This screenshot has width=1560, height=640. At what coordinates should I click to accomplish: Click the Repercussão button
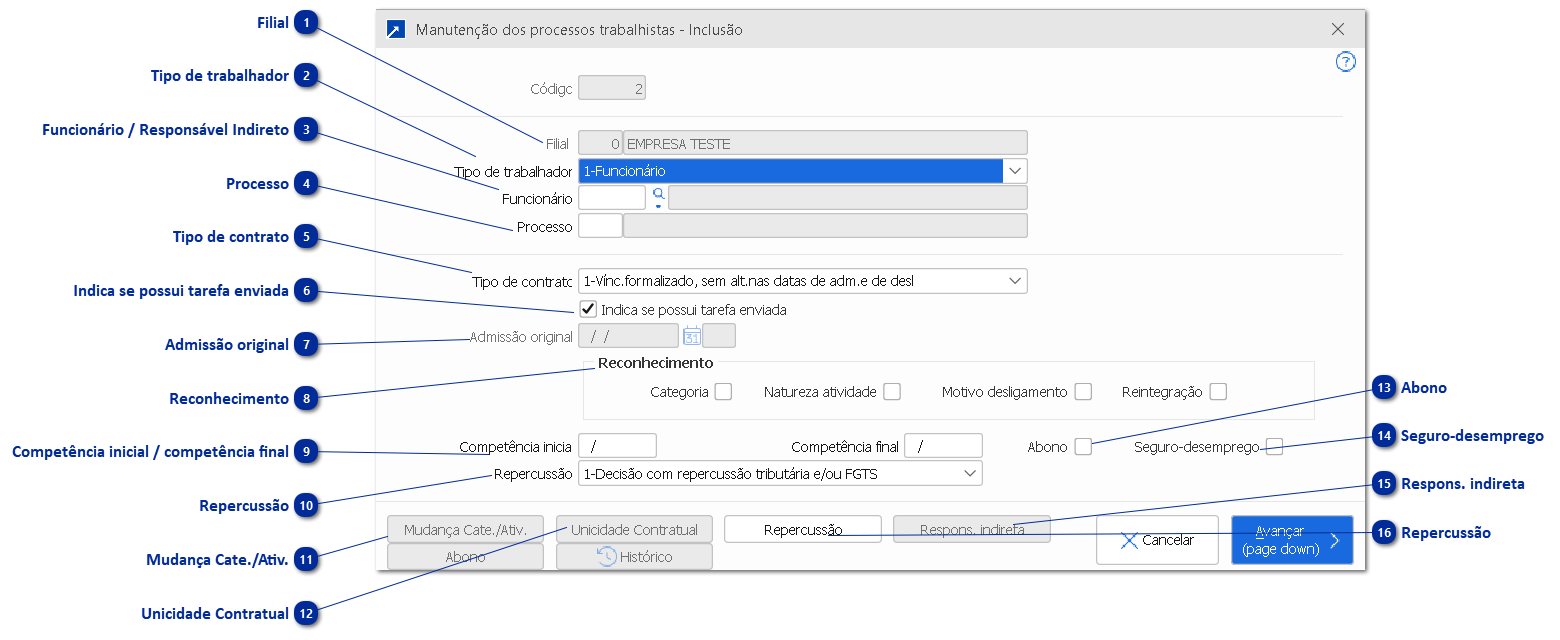(802, 529)
